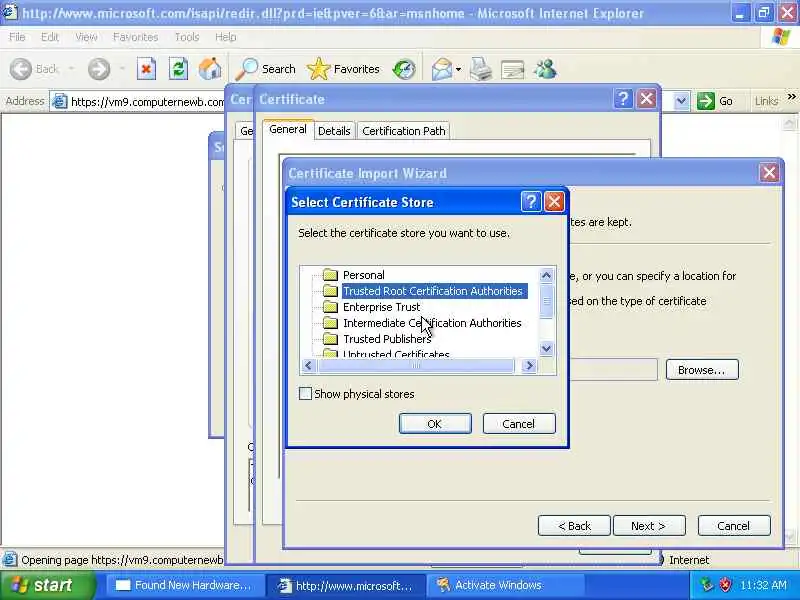
Task: Open the Tools menu
Action: [187, 37]
